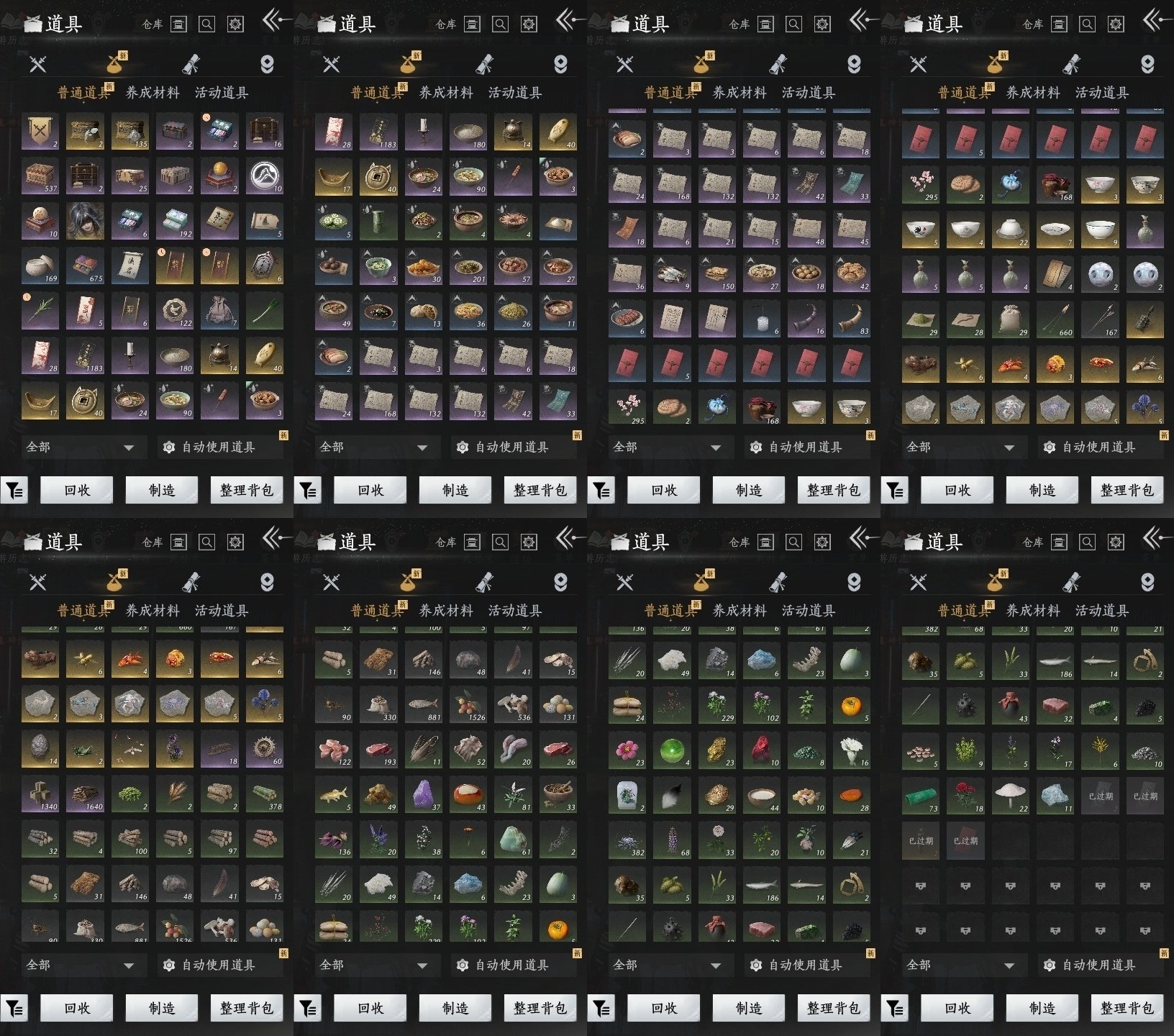Pick the meat dish item showing 57
Image resolution: width=1174 pixels, height=1036 pixels.
point(513,265)
